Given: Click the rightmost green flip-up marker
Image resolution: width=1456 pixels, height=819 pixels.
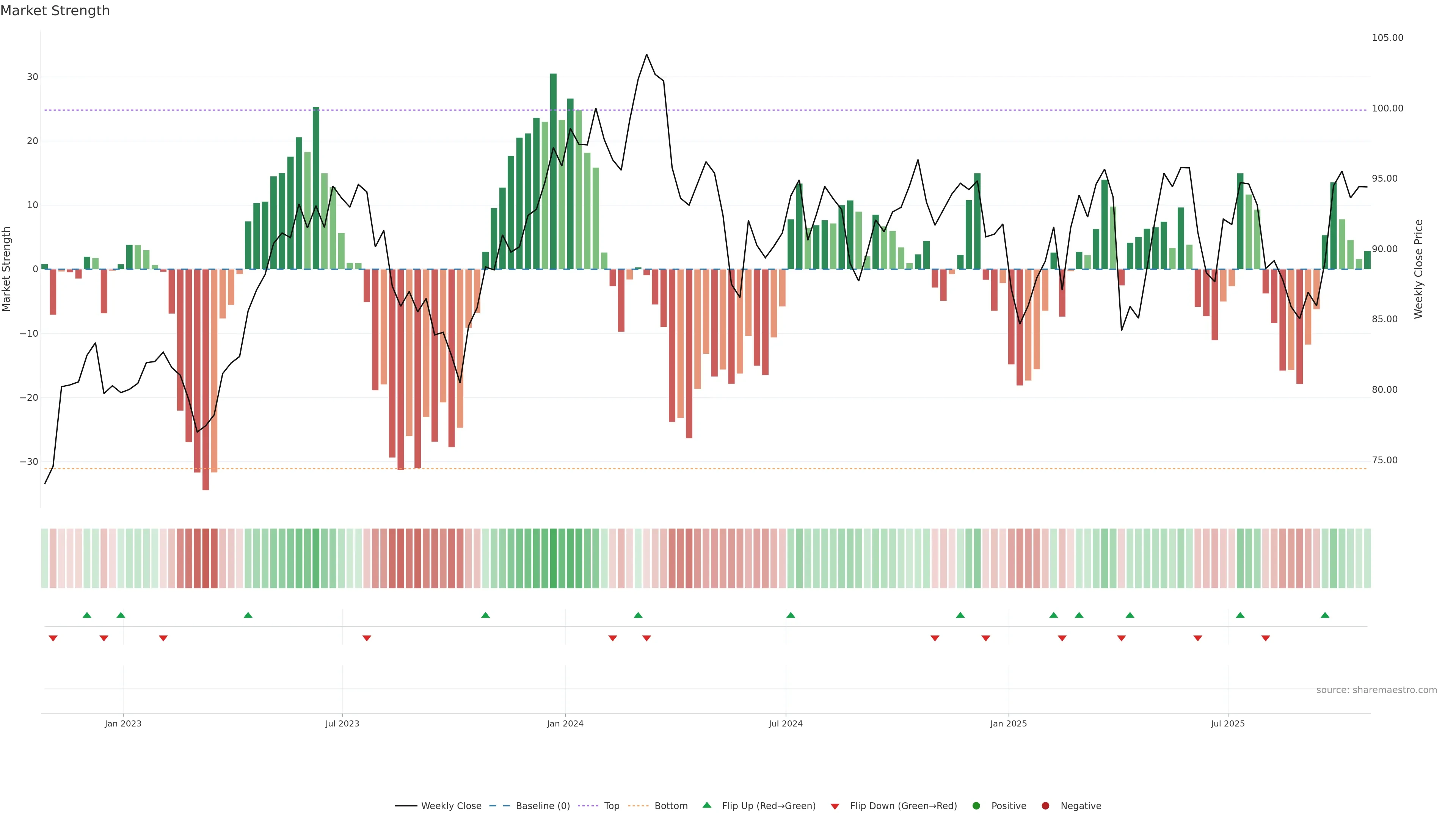Looking at the screenshot, I should pyautogui.click(x=1325, y=615).
